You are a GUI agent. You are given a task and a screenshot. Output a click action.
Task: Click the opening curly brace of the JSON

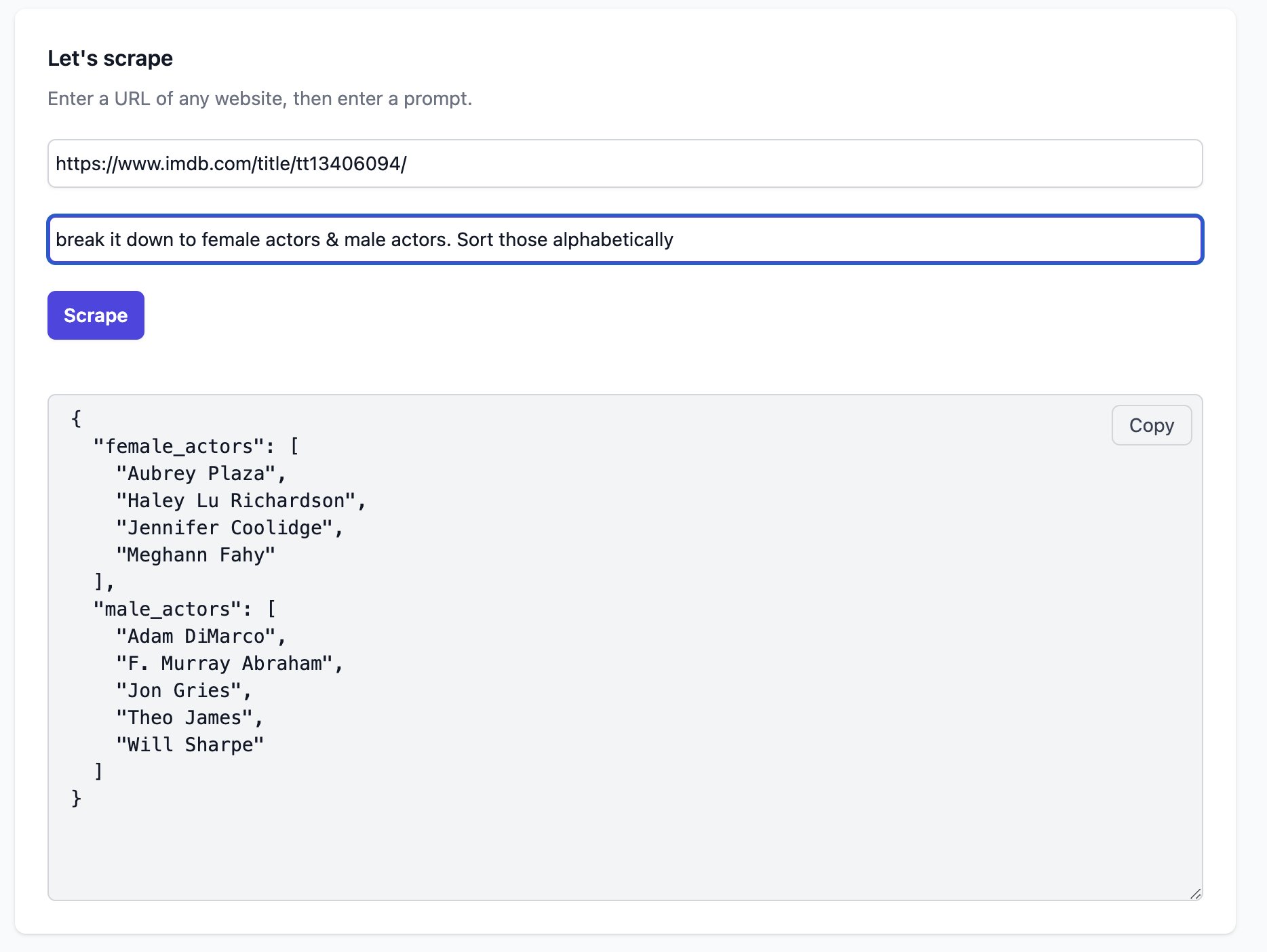pos(76,418)
